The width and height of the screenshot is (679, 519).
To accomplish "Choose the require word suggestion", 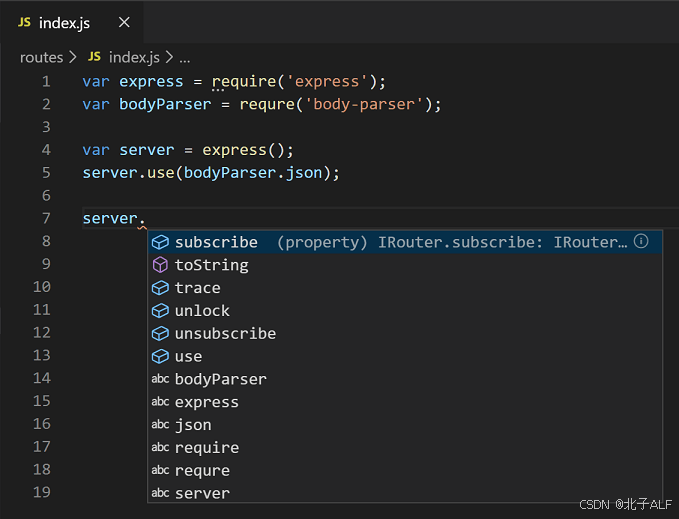I will 405,448.
